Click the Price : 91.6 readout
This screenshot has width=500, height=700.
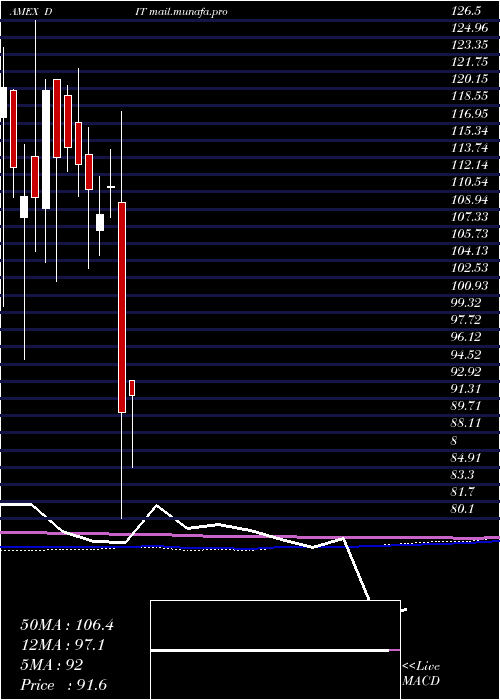(64, 685)
